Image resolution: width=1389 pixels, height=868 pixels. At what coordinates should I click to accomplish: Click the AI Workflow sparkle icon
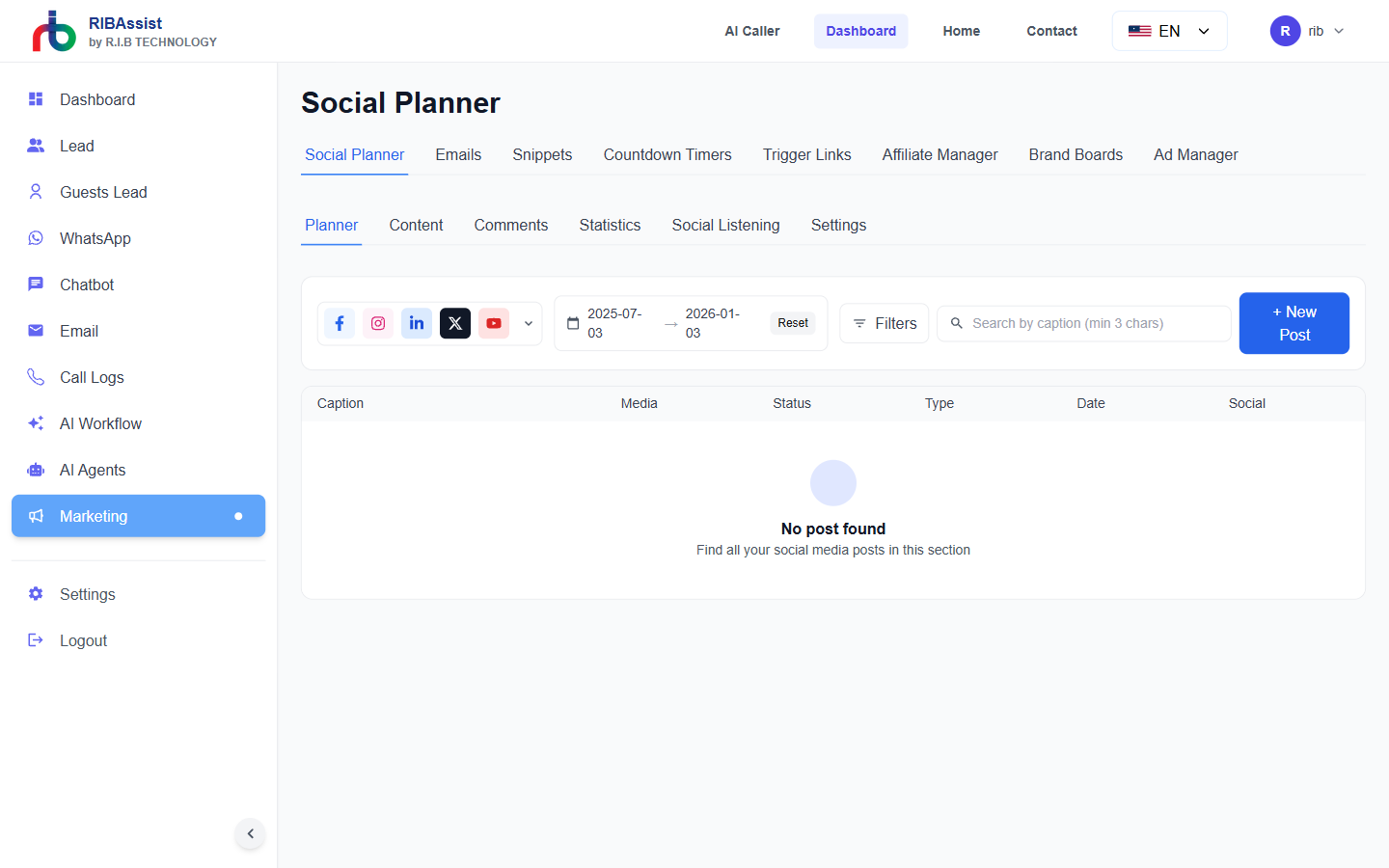[36, 423]
